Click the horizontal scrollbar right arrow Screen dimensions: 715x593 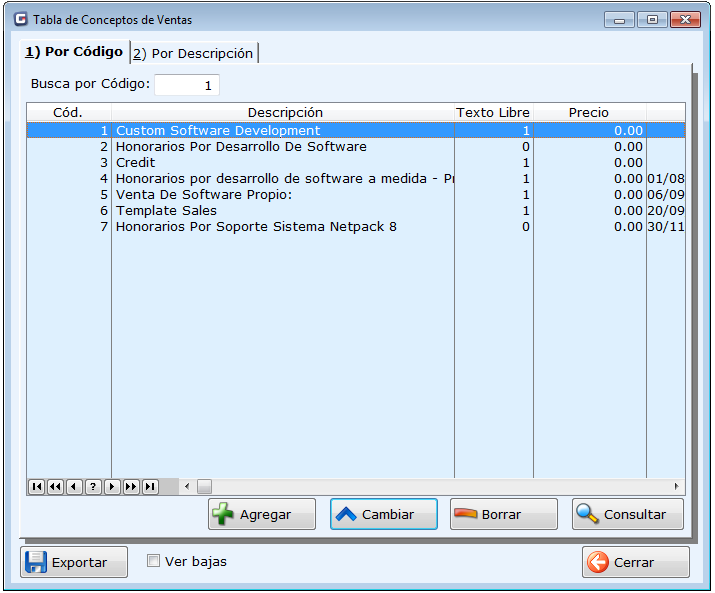coord(677,487)
